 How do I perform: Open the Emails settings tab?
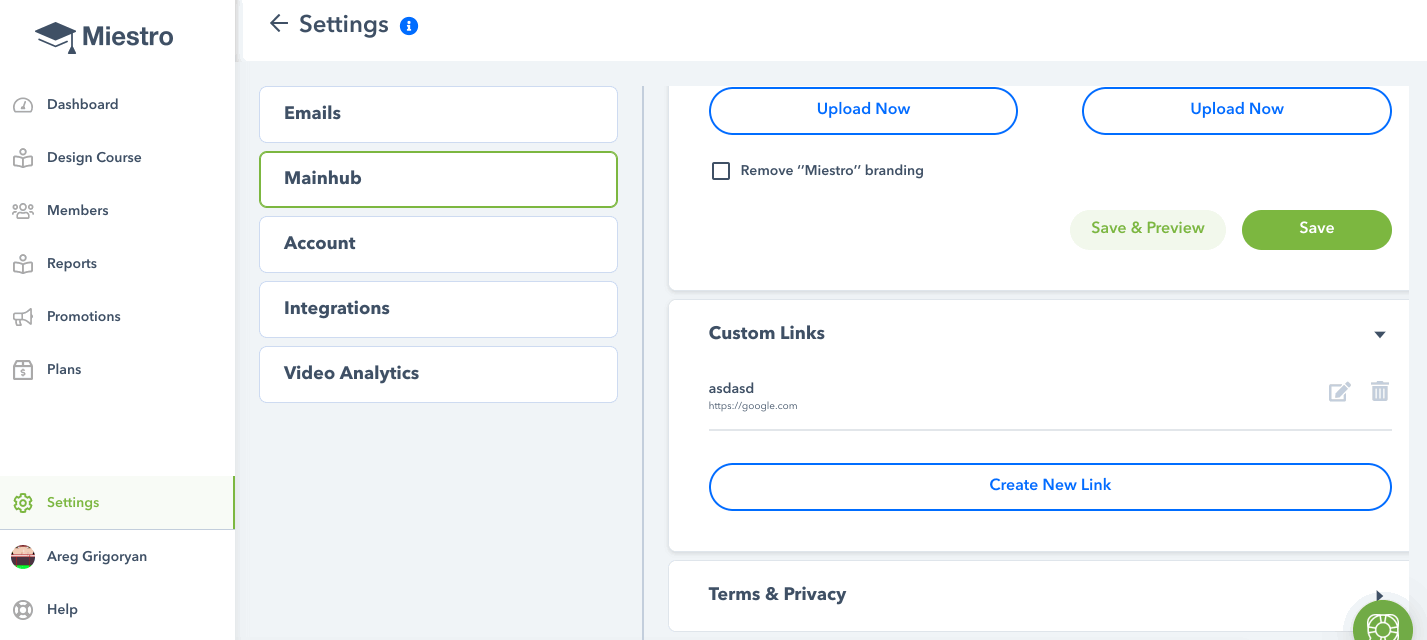(438, 114)
